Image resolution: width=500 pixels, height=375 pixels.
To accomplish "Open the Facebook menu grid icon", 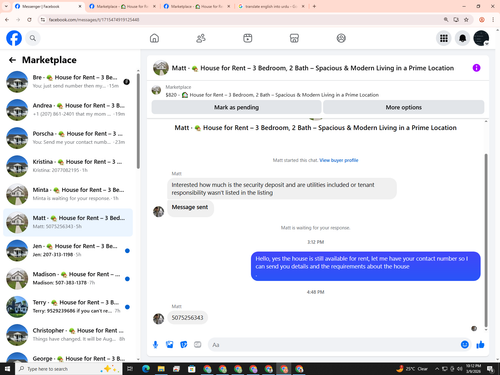I will point(444,38).
